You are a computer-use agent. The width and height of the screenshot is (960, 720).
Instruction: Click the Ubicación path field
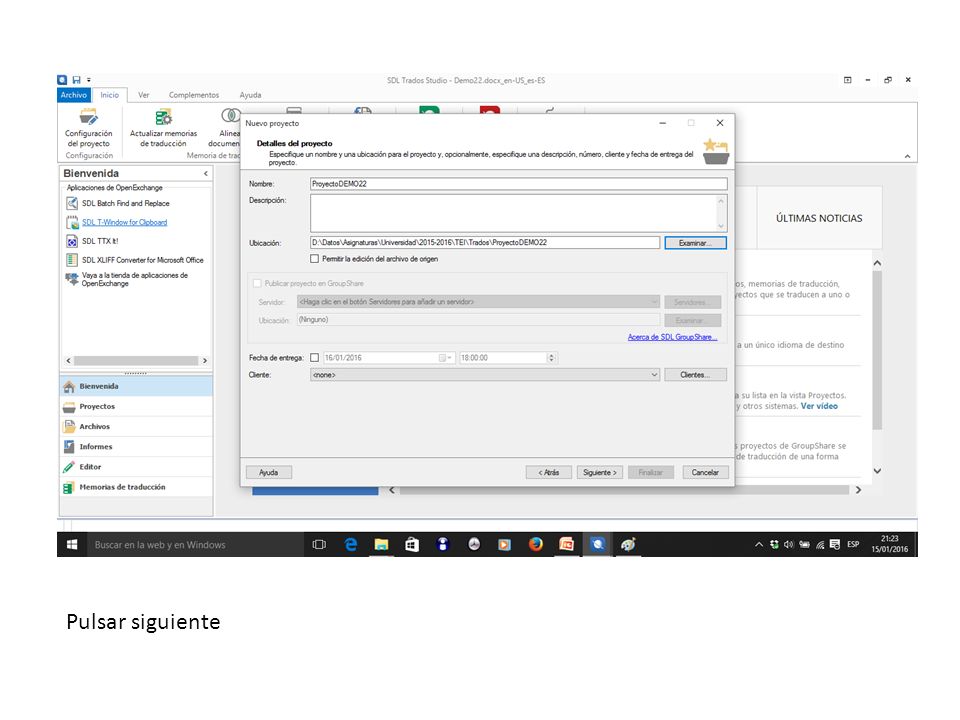coord(485,242)
